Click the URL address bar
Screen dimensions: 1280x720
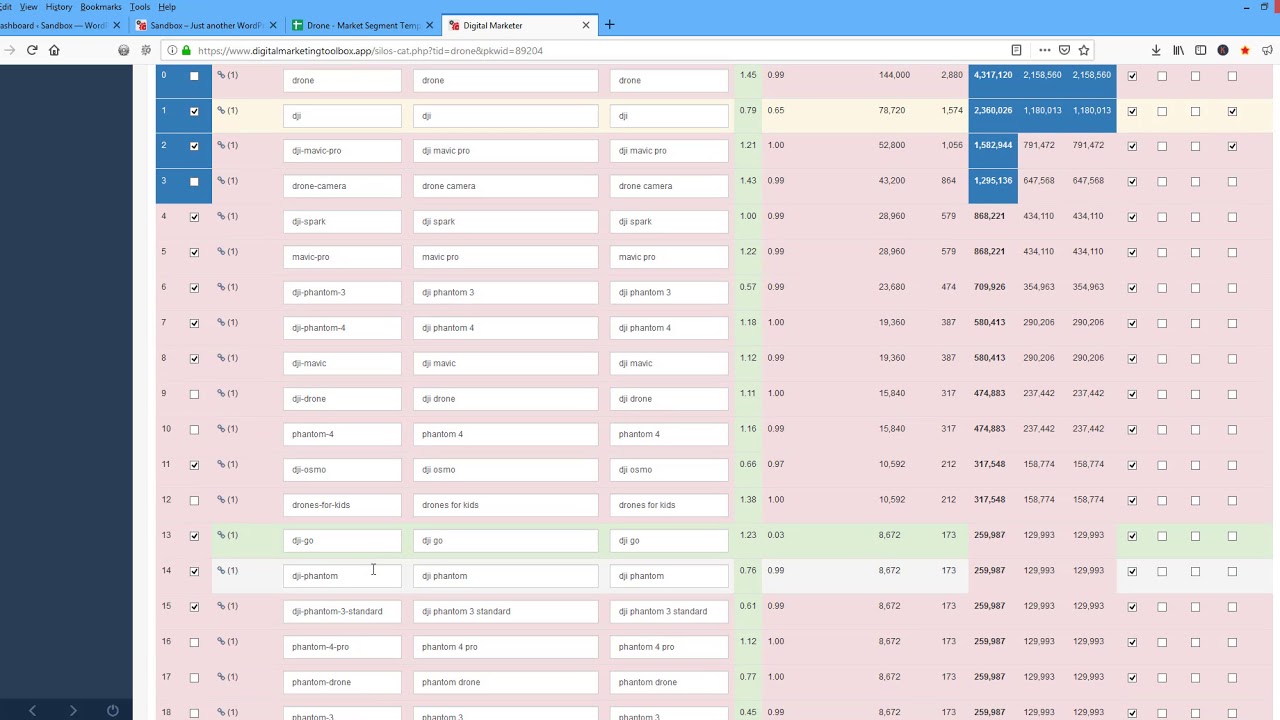[x=600, y=50]
